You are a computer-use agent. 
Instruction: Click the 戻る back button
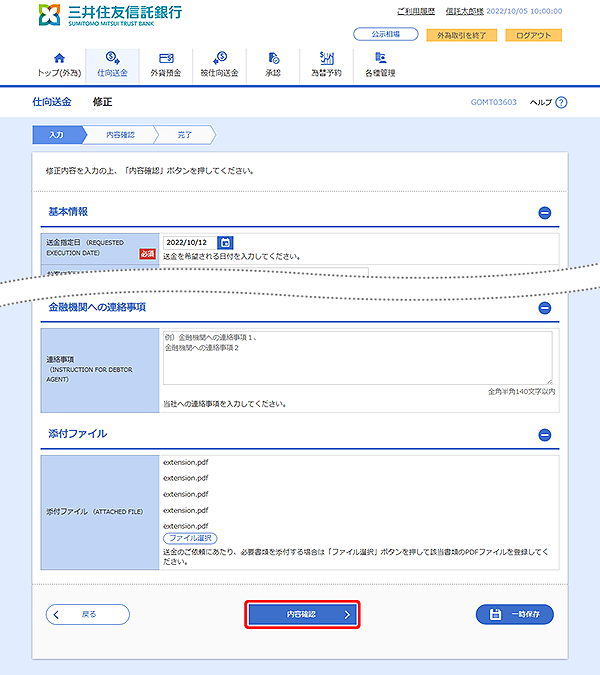pyautogui.click(x=88, y=614)
